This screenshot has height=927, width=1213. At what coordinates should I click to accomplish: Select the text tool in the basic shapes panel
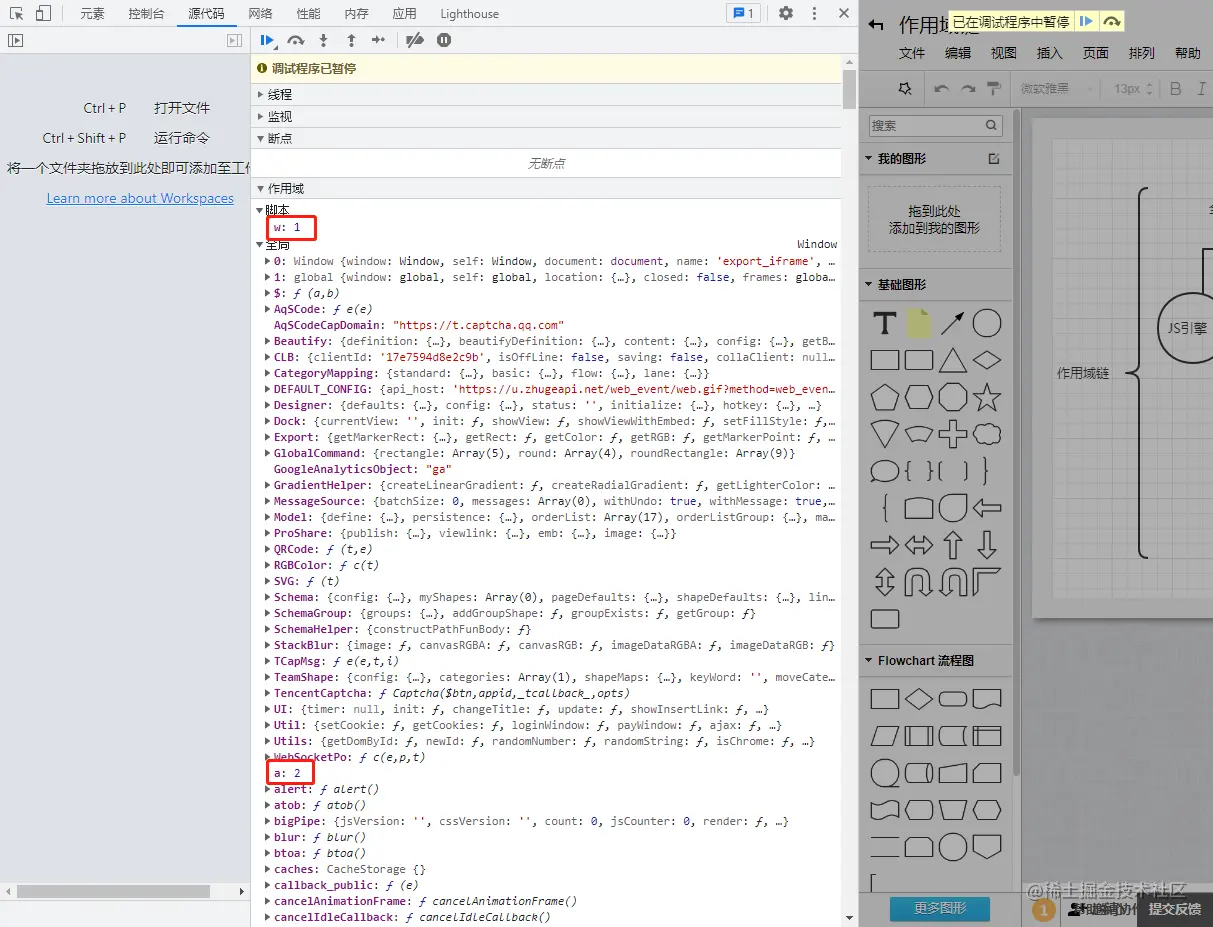pyautogui.click(x=884, y=322)
